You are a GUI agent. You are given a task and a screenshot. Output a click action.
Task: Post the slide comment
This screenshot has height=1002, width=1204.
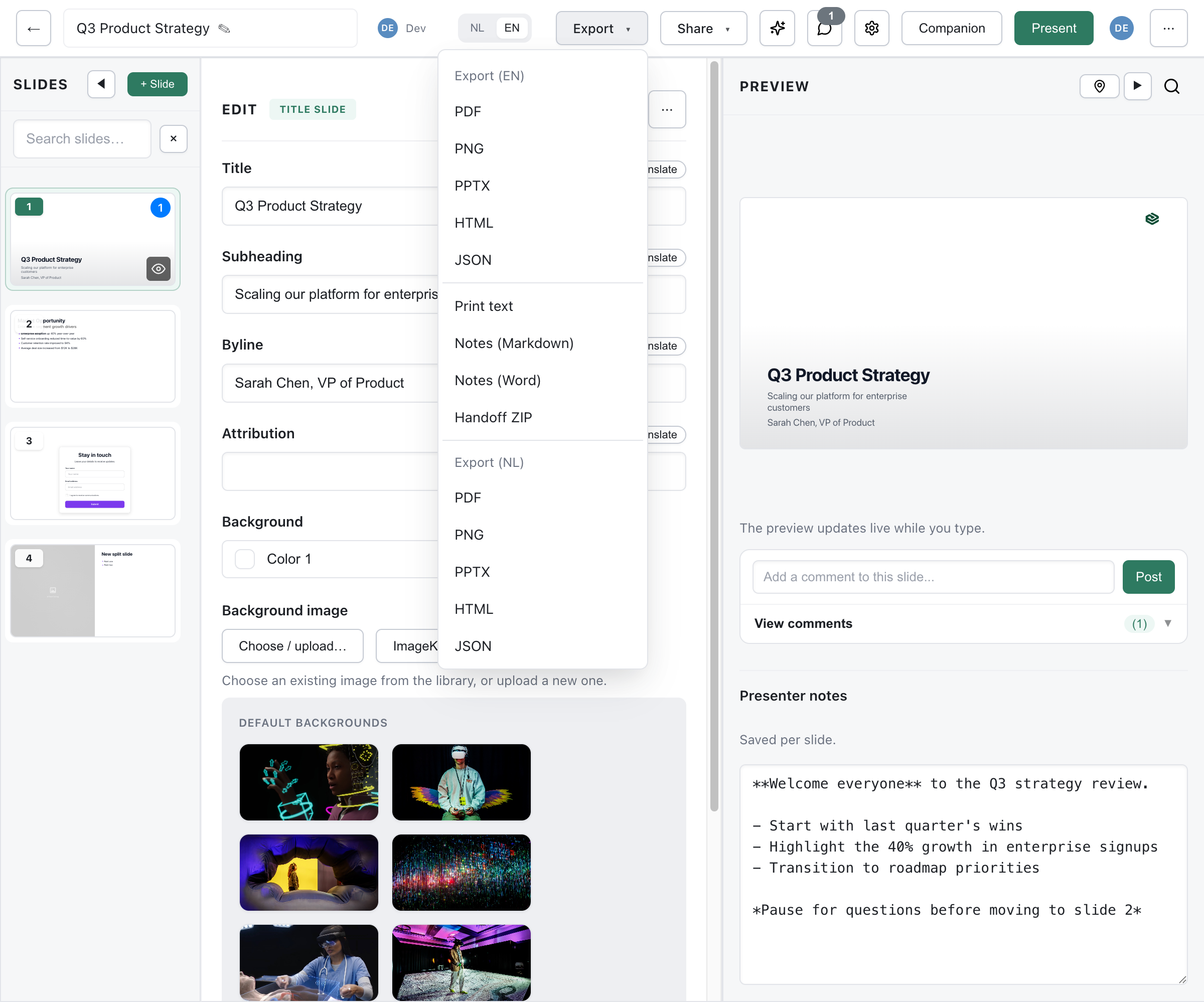[x=1148, y=577]
